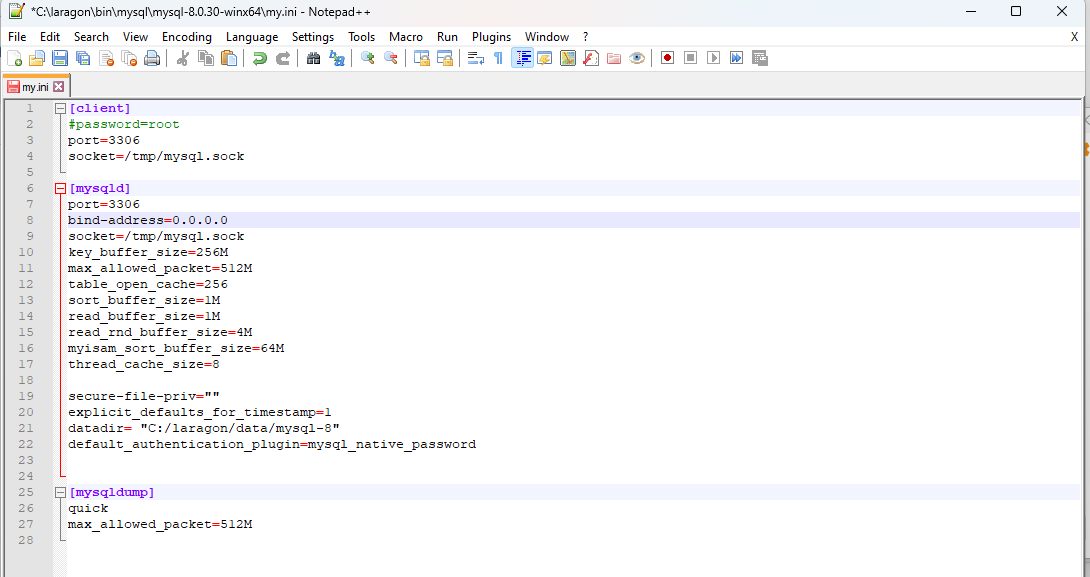Viewport: 1090px width, 577px height.
Task: Open the Language menu
Action: click(252, 37)
